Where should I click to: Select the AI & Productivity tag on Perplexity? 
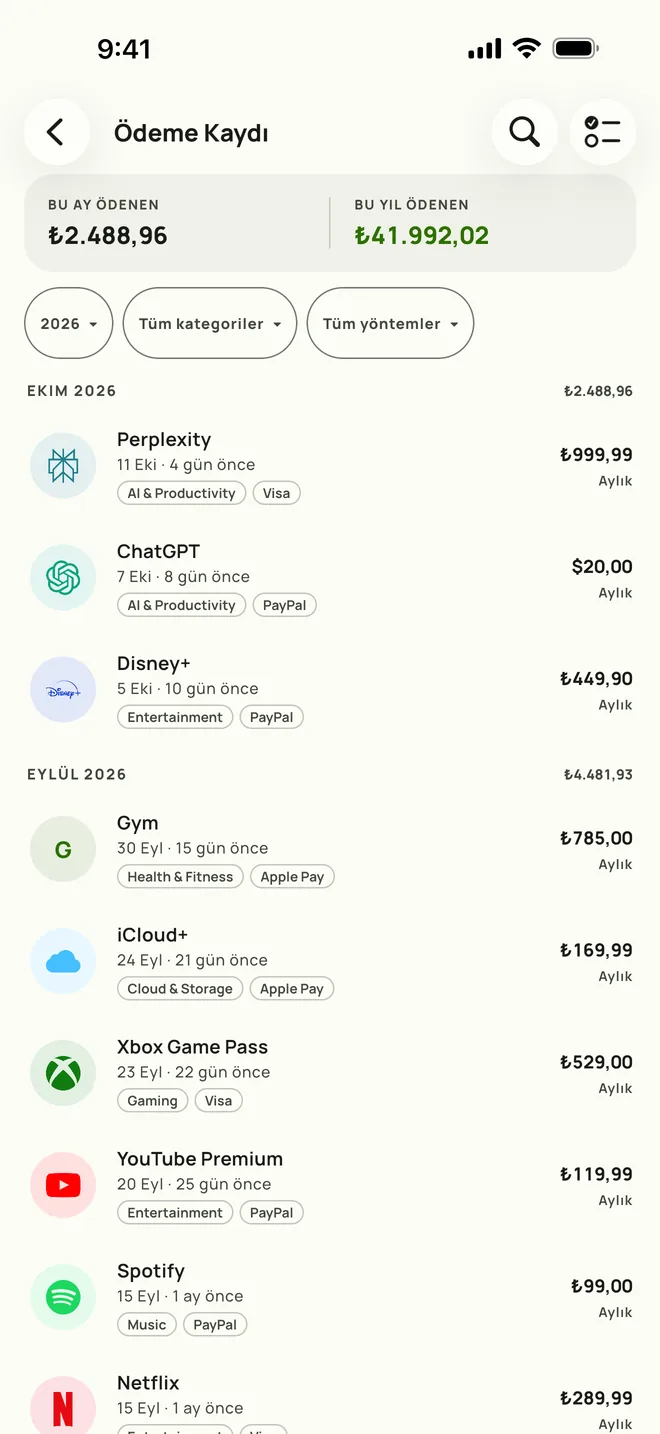click(x=181, y=493)
